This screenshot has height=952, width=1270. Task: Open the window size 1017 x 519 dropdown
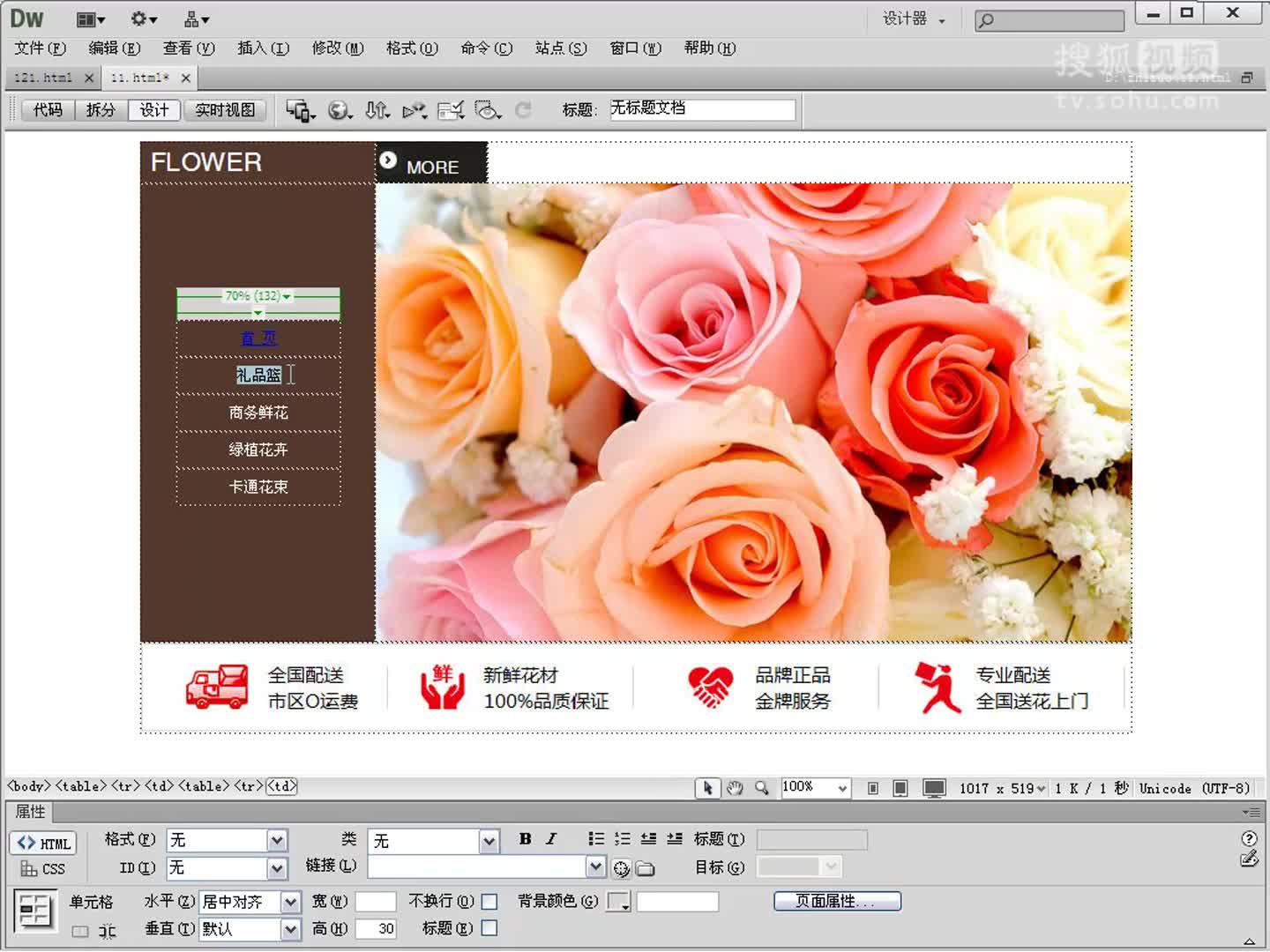tap(1003, 788)
